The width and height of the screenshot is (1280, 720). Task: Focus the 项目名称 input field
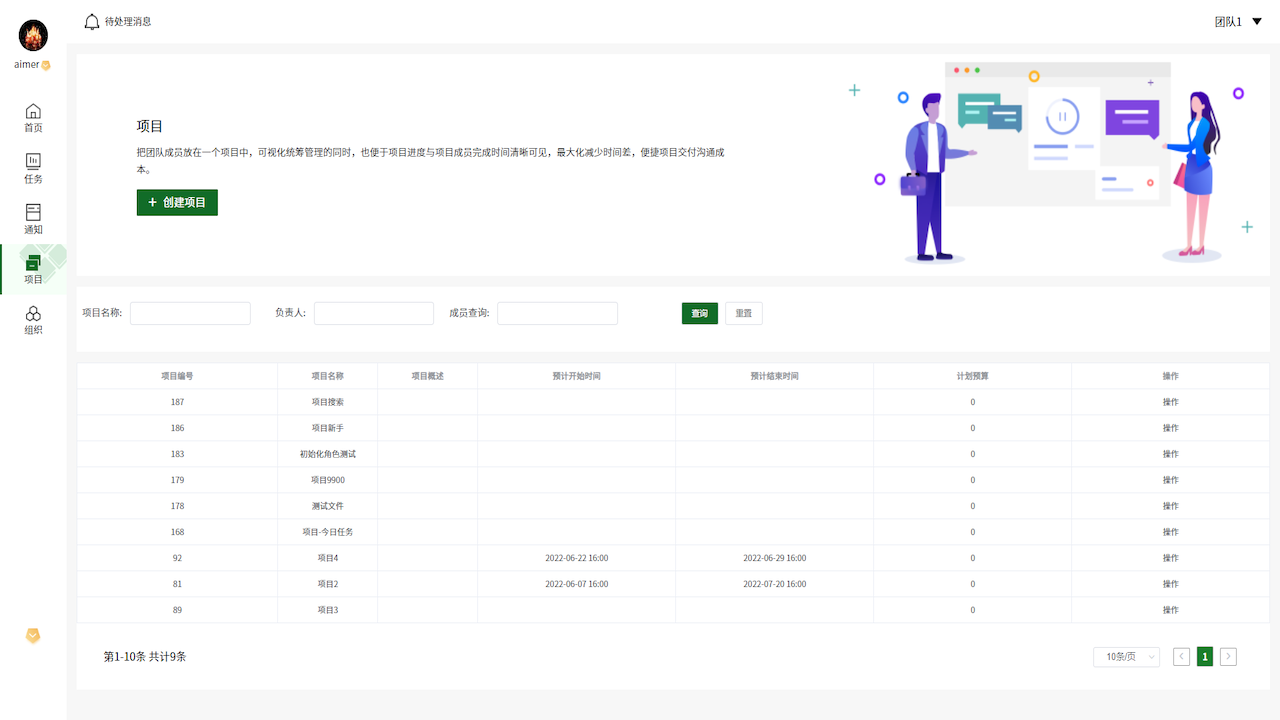(x=190, y=314)
